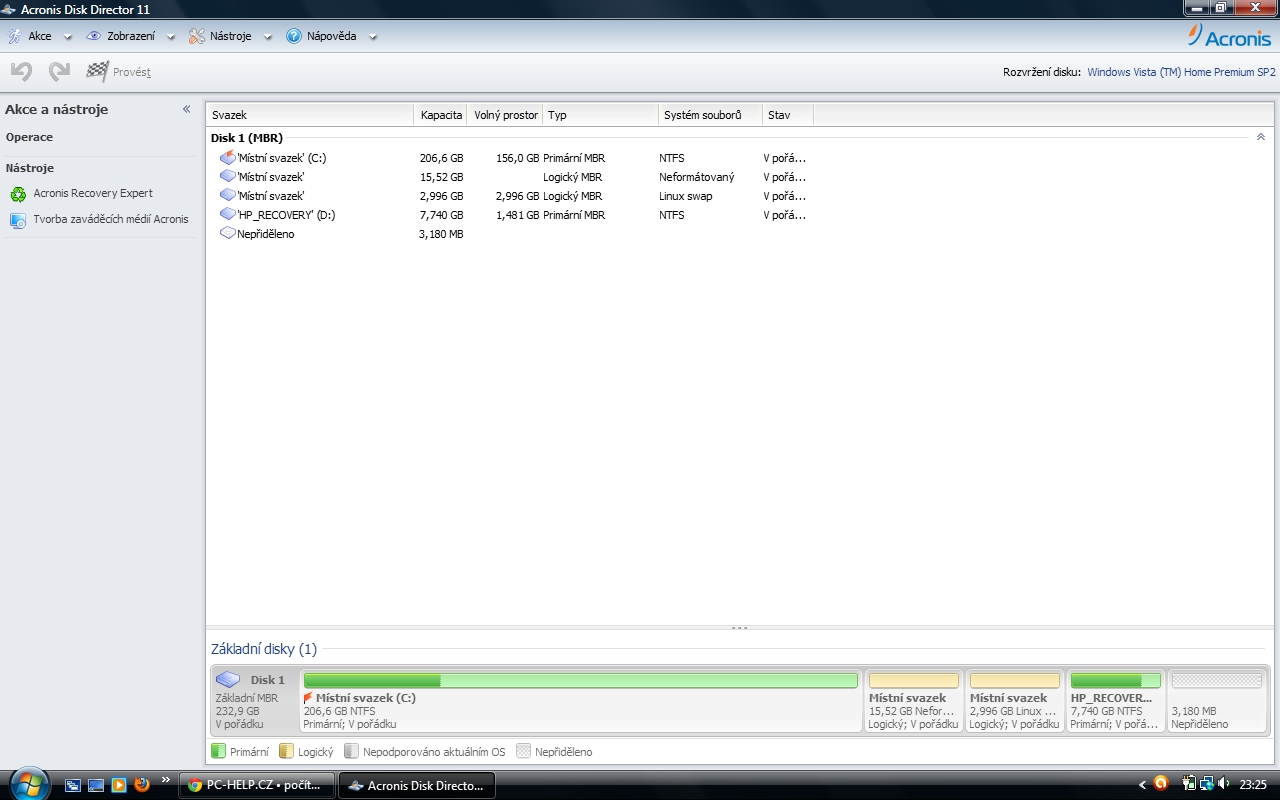Image resolution: width=1280 pixels, height=800 pixels.
Task: Click the Disk 1 icon in disk map
Action: tap(228, 679)
